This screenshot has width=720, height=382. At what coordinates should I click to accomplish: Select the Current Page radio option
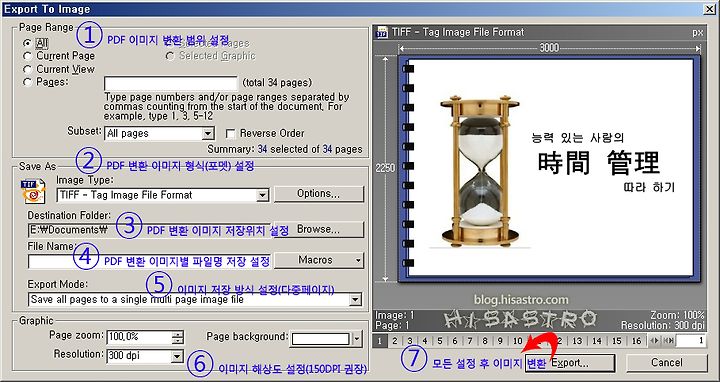pos(28,56)
